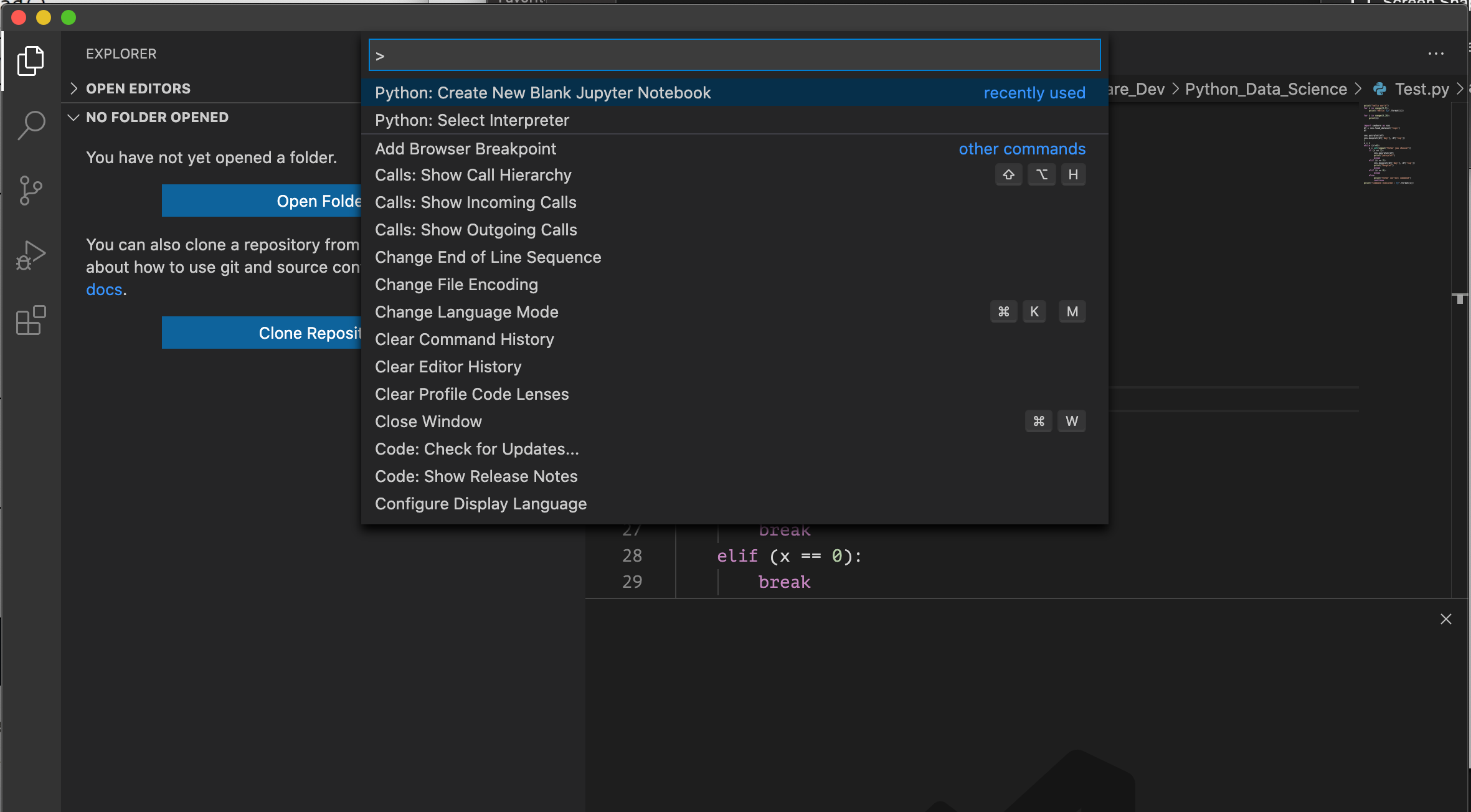
Task: Open the Extensions view icon
Action: pyautogui.click(x=31, y=320)
